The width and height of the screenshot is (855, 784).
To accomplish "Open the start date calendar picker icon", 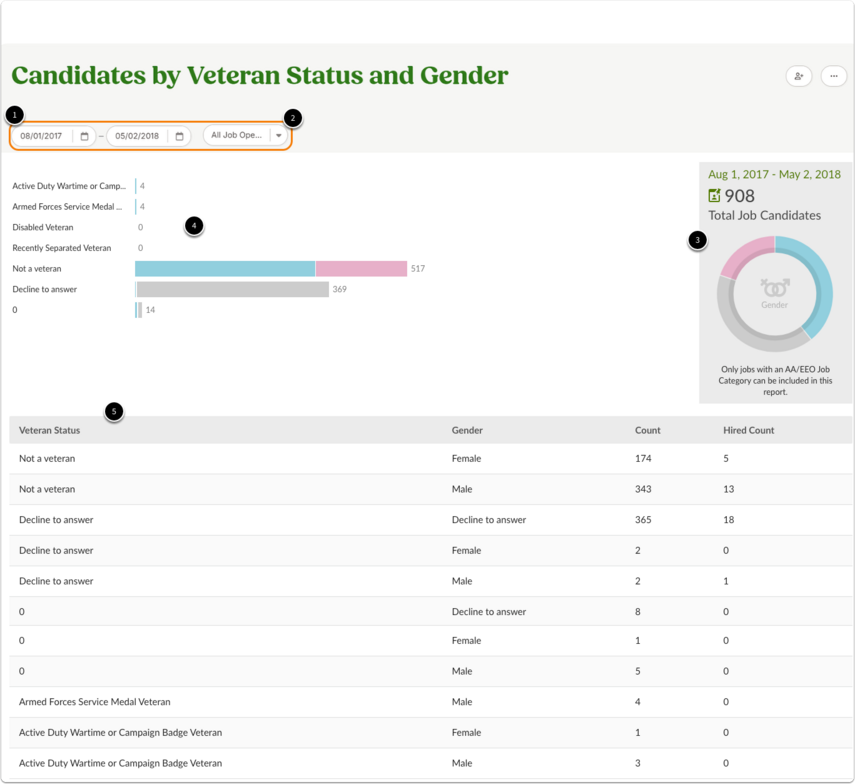I will [84, 136].
